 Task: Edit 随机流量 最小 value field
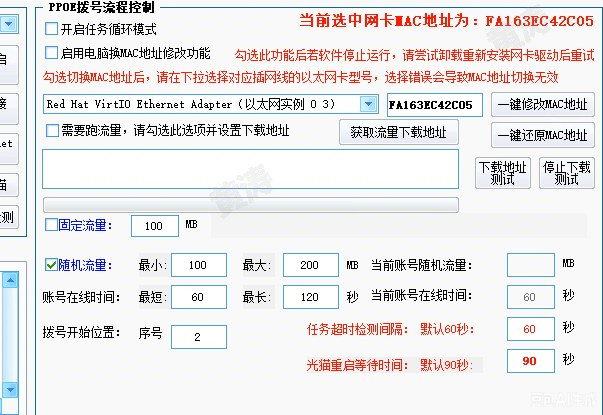[199, 265]
